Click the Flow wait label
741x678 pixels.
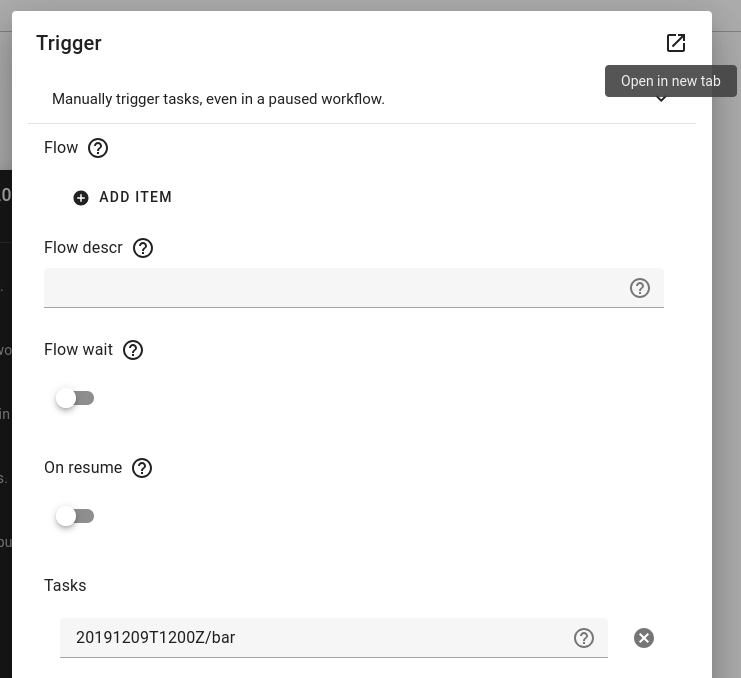tap(78, 350)
